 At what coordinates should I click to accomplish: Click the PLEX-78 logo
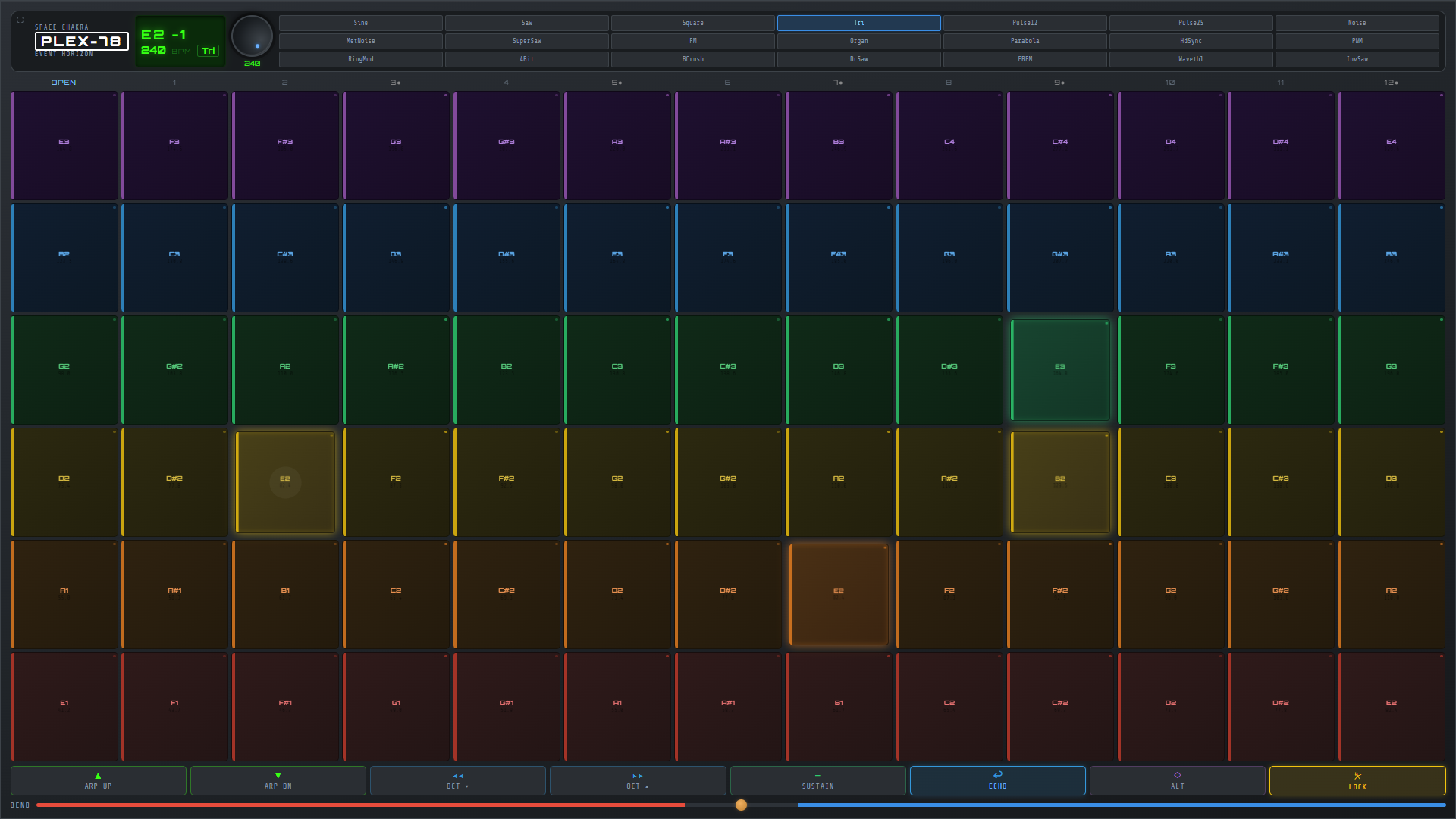pyautogui.click(x=81, y=42)
